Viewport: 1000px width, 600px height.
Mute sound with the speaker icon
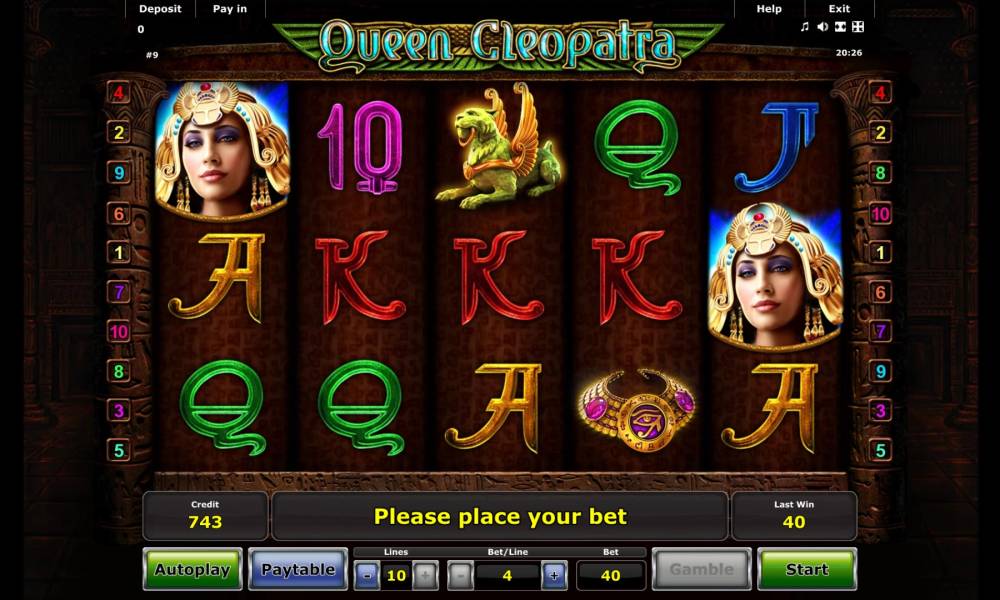click(x=823, y=27)
